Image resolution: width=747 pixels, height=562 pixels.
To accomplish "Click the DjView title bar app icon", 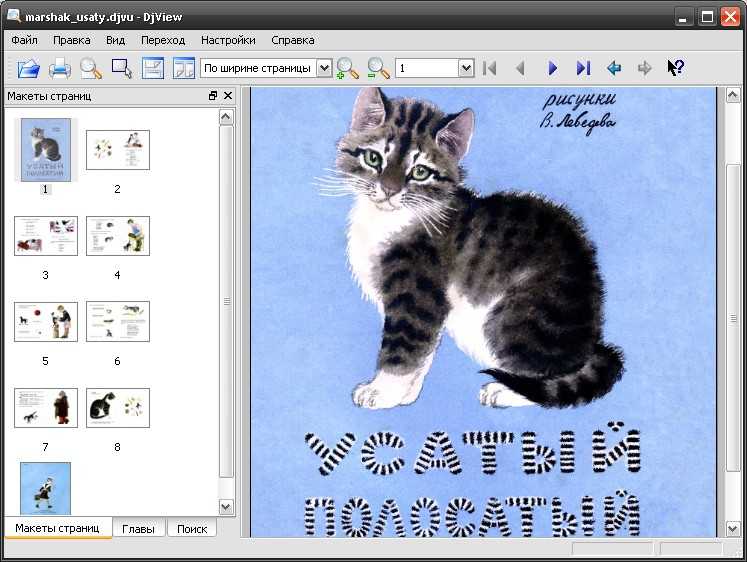I will [13, 16].
